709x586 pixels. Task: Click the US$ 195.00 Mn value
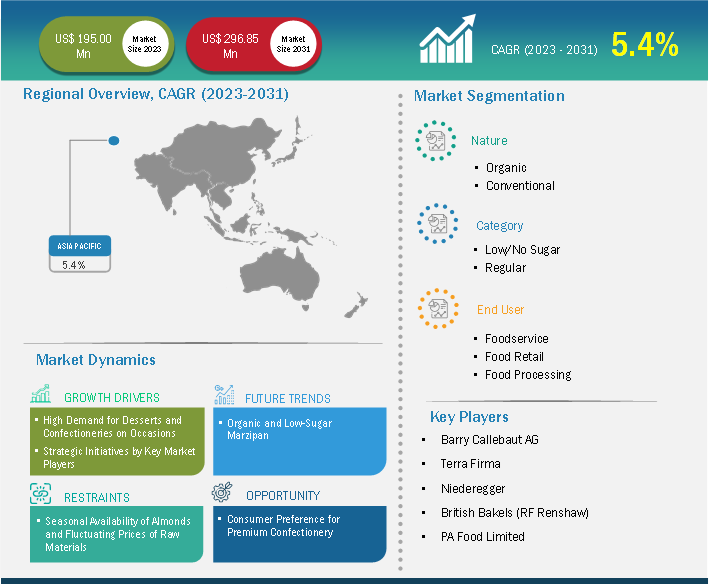coord(83,46)
